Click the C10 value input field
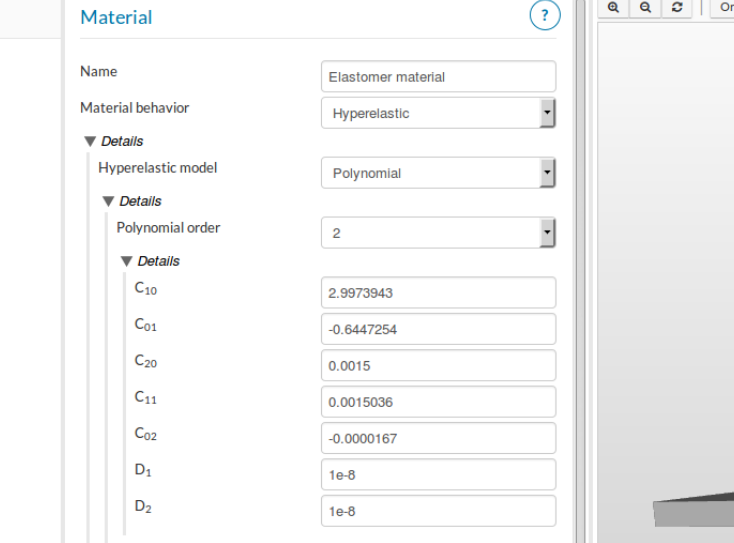The height and width of the screenshot is (543, 734). pos(438,293)
